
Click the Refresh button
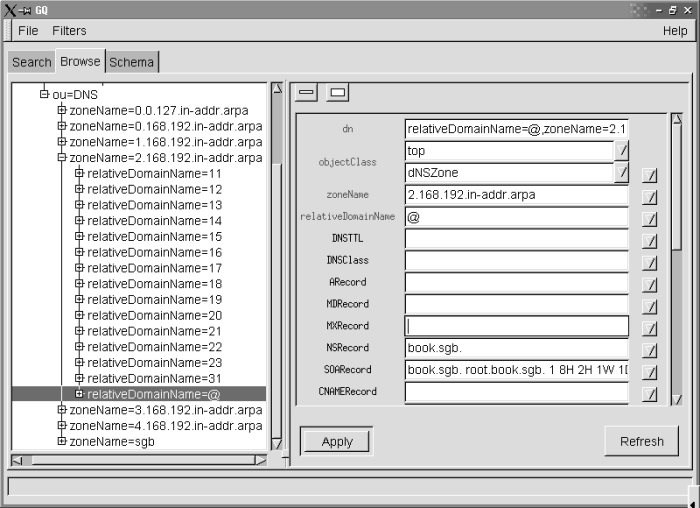click(641, 441)
